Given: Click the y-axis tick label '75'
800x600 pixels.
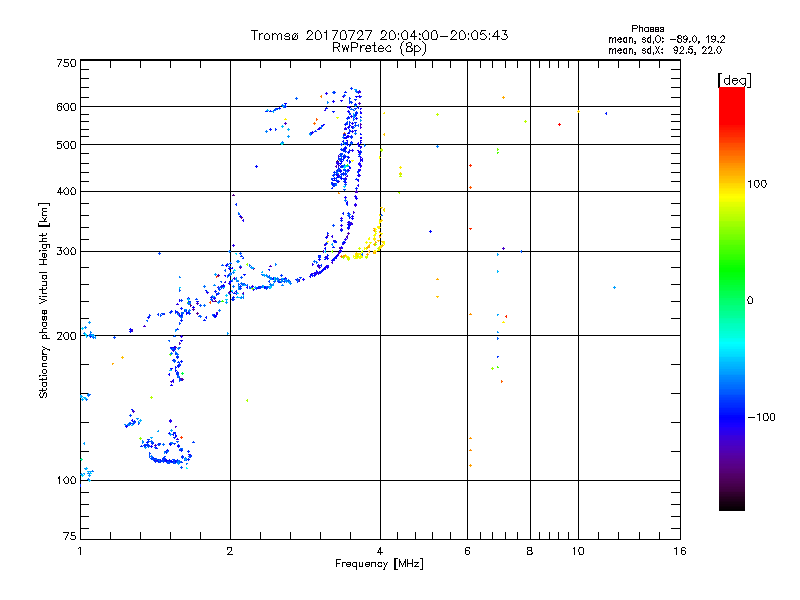Looking at the screenshot, I should (70, 536).
